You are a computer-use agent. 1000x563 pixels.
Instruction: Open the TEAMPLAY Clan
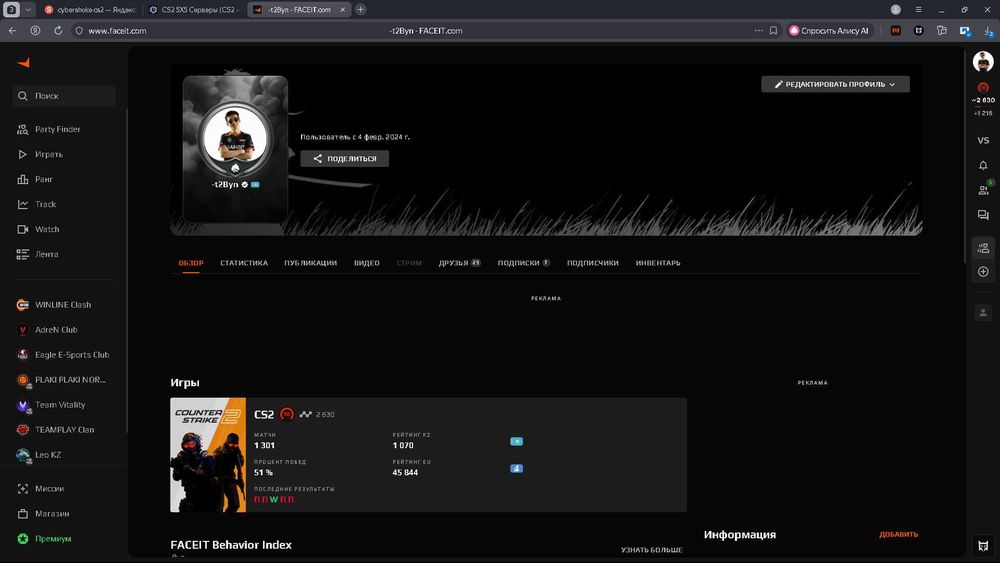pos(55,430)
